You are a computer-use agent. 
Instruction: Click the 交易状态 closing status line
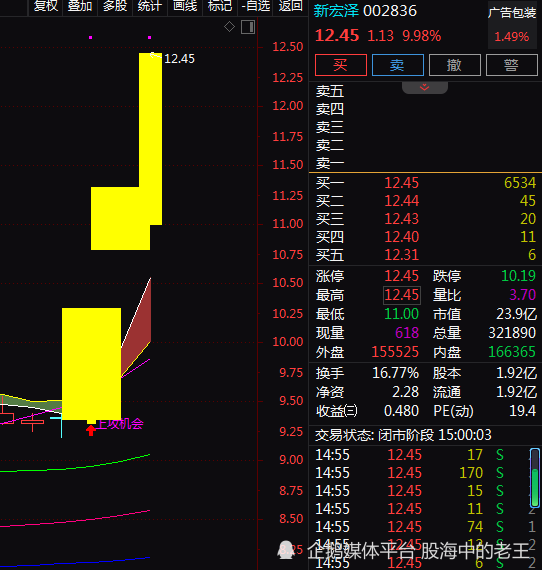tap(403, 435)
